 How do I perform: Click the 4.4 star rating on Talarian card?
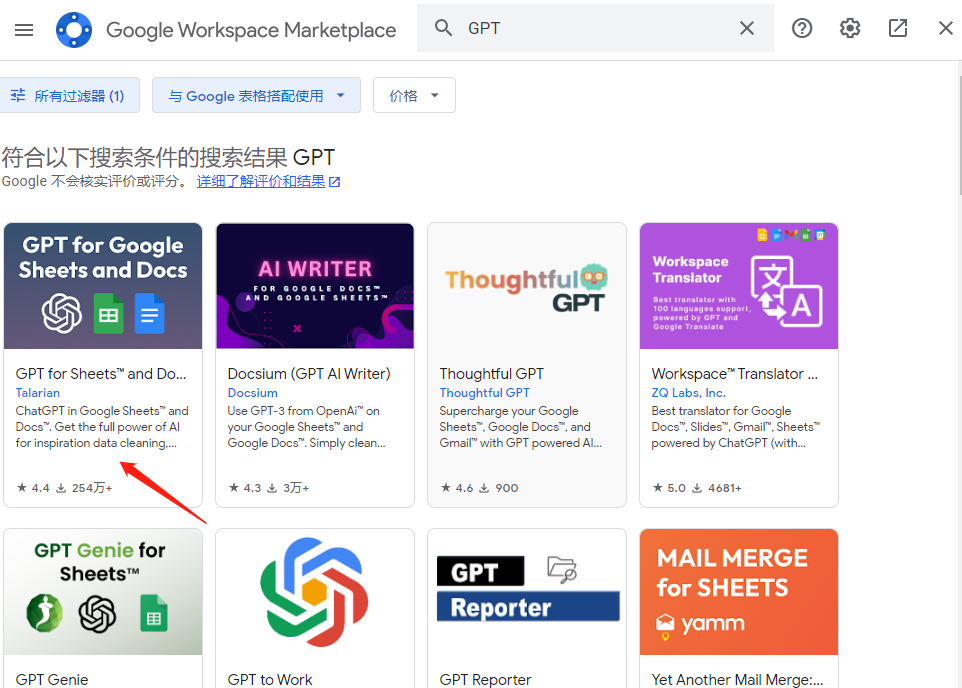coord(33,488)
